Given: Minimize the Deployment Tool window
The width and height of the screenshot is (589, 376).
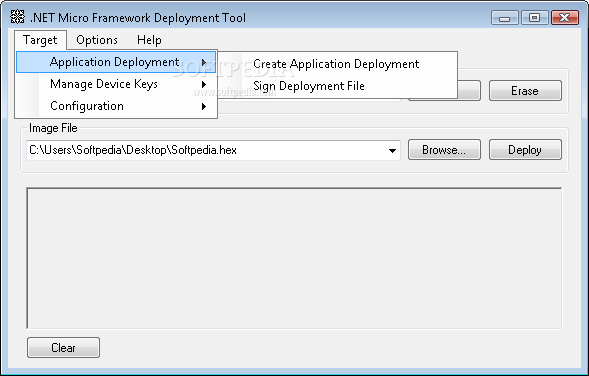Looking at the screenshot, I should [504, 18].
